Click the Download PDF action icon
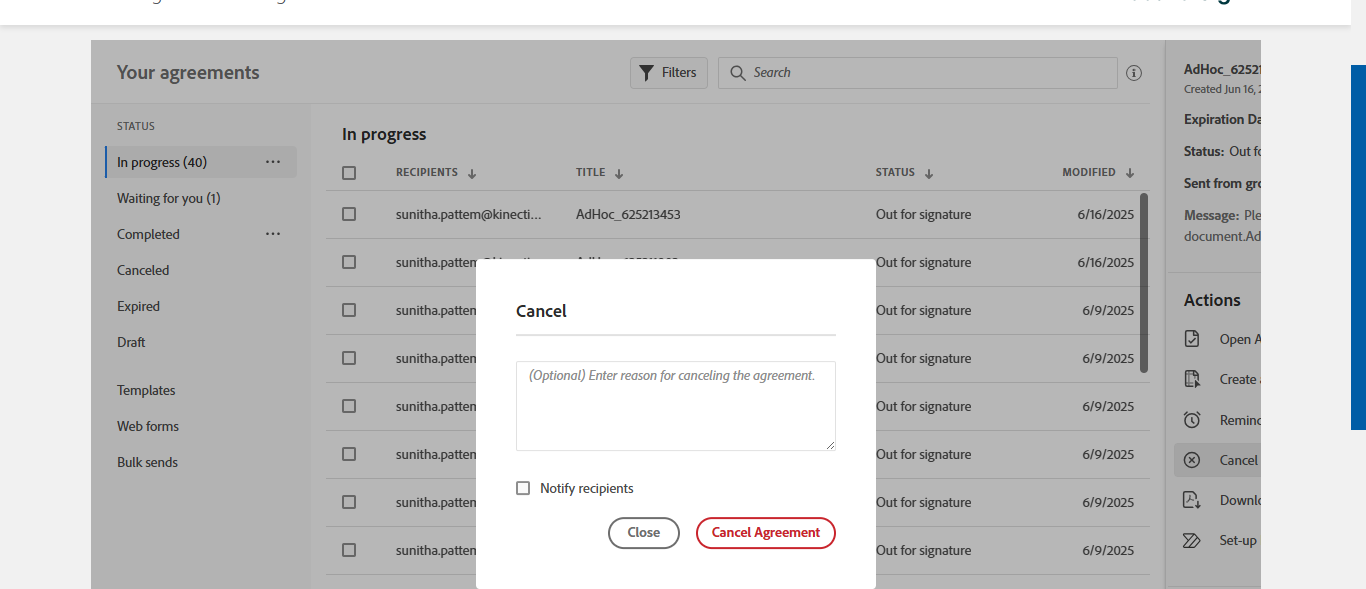 [1192, 500]
